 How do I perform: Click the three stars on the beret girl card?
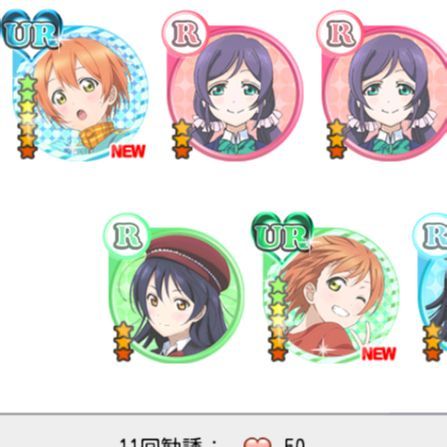pos(124,341)
